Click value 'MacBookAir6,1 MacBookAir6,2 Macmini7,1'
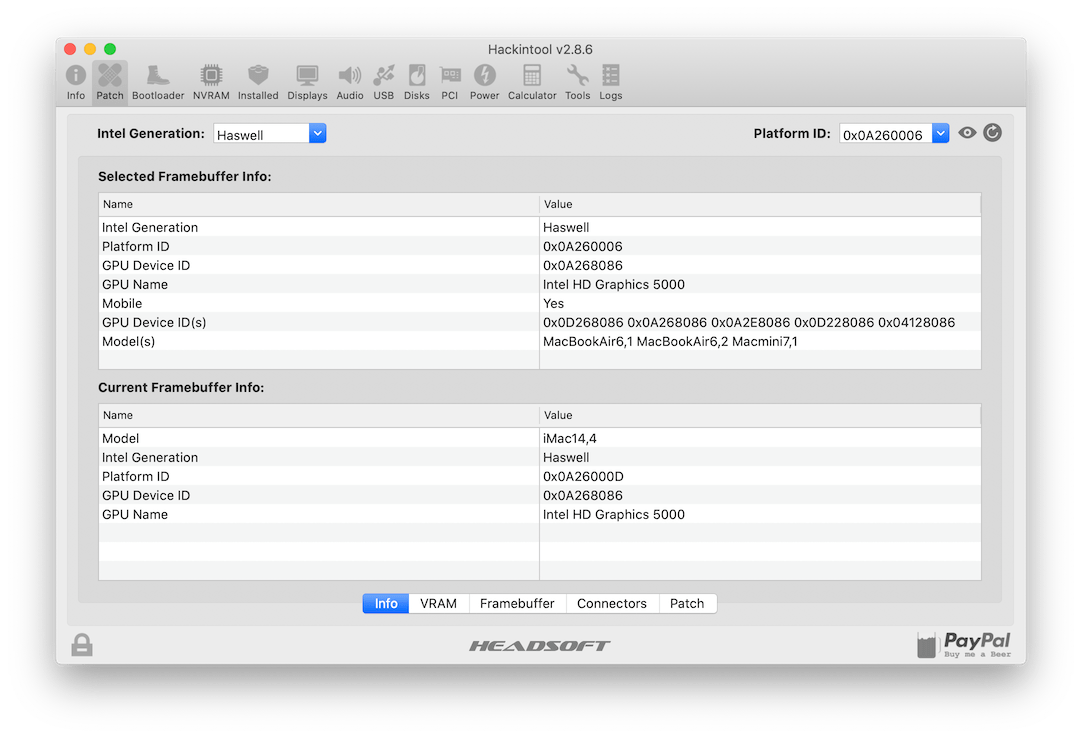 [670, 341]
